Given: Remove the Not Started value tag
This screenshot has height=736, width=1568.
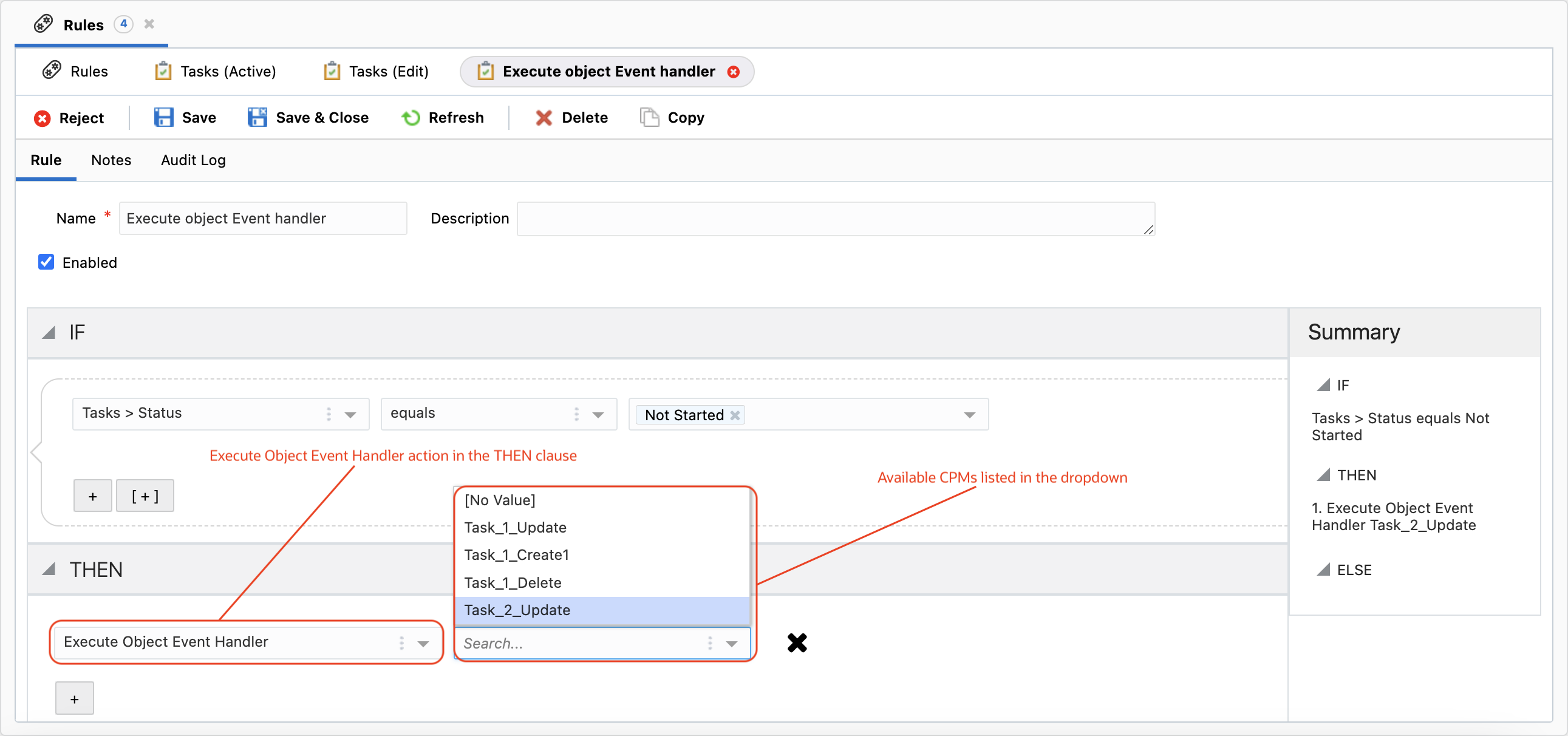Looking at the screenshot, I should [x=735, y=415].
